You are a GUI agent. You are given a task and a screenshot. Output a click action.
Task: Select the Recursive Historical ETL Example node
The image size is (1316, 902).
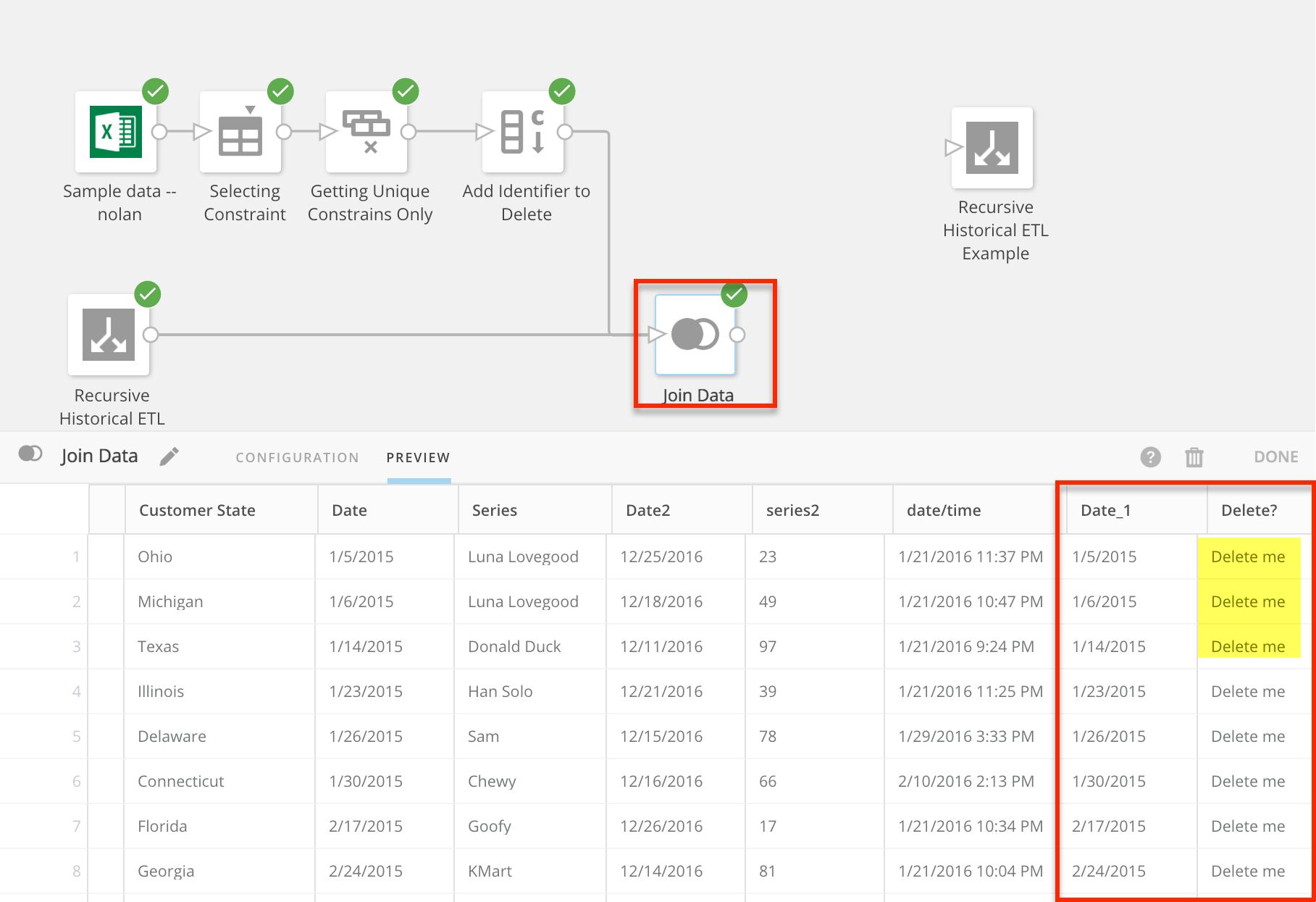coord(994,149)
